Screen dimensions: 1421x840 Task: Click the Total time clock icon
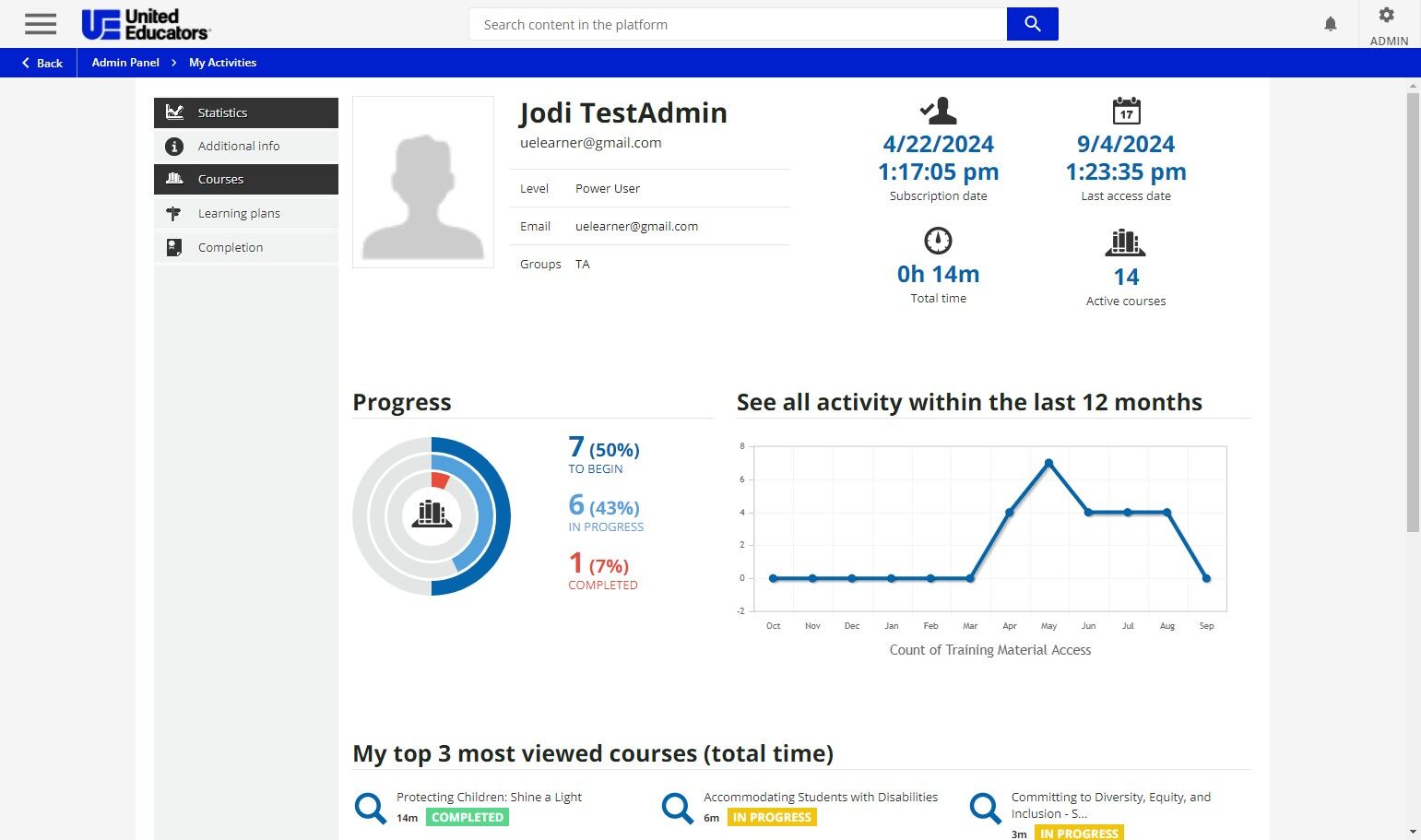click(938, 241)
